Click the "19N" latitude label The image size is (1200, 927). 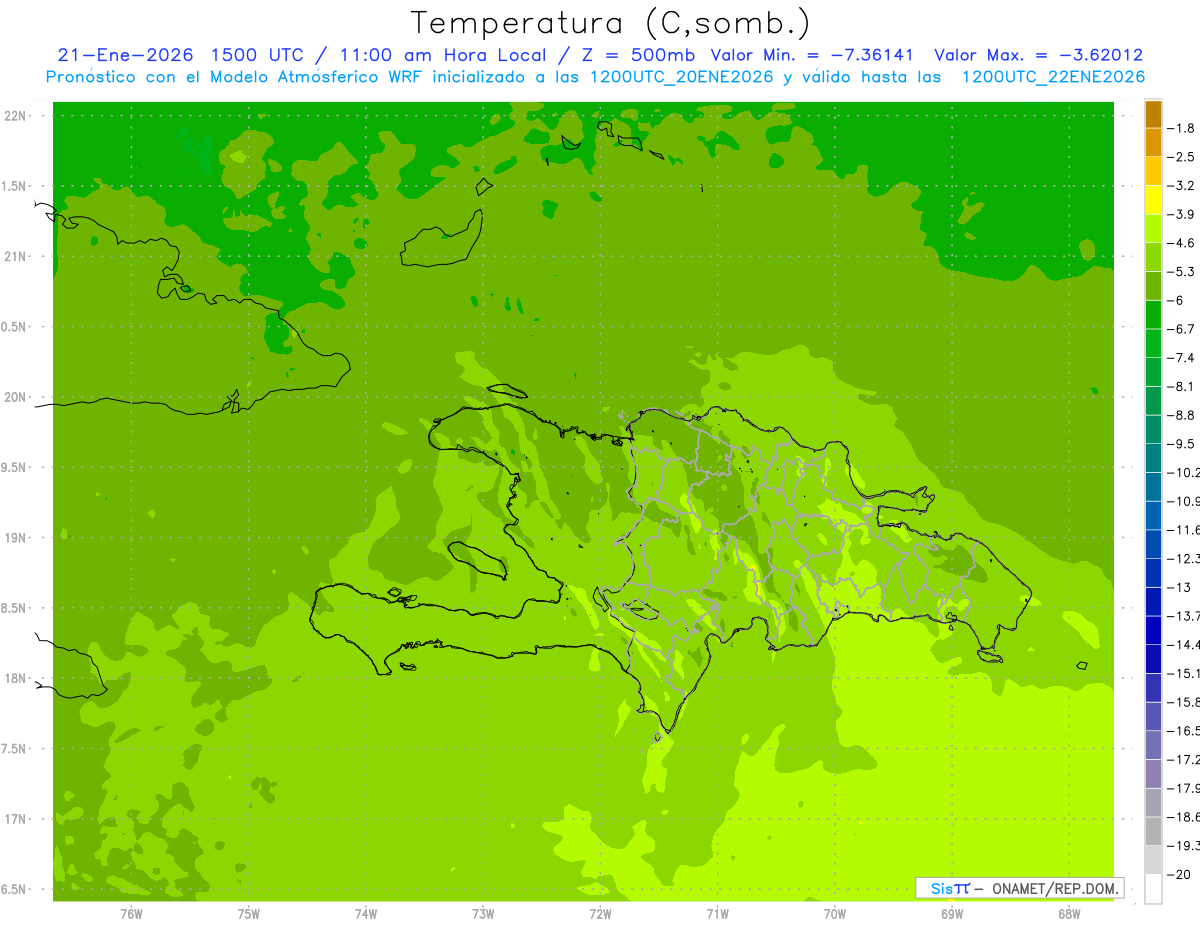point(15,538)
